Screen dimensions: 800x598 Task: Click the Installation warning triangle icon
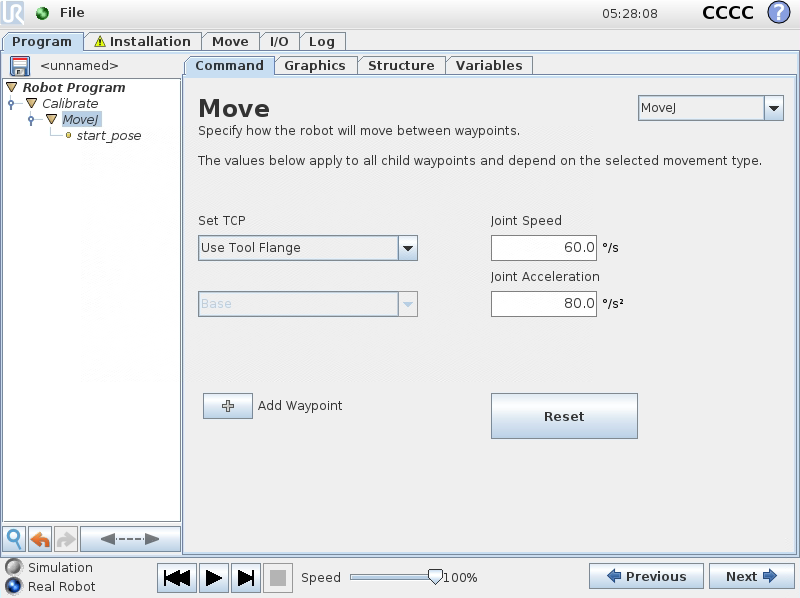click(x=100, y=41)
